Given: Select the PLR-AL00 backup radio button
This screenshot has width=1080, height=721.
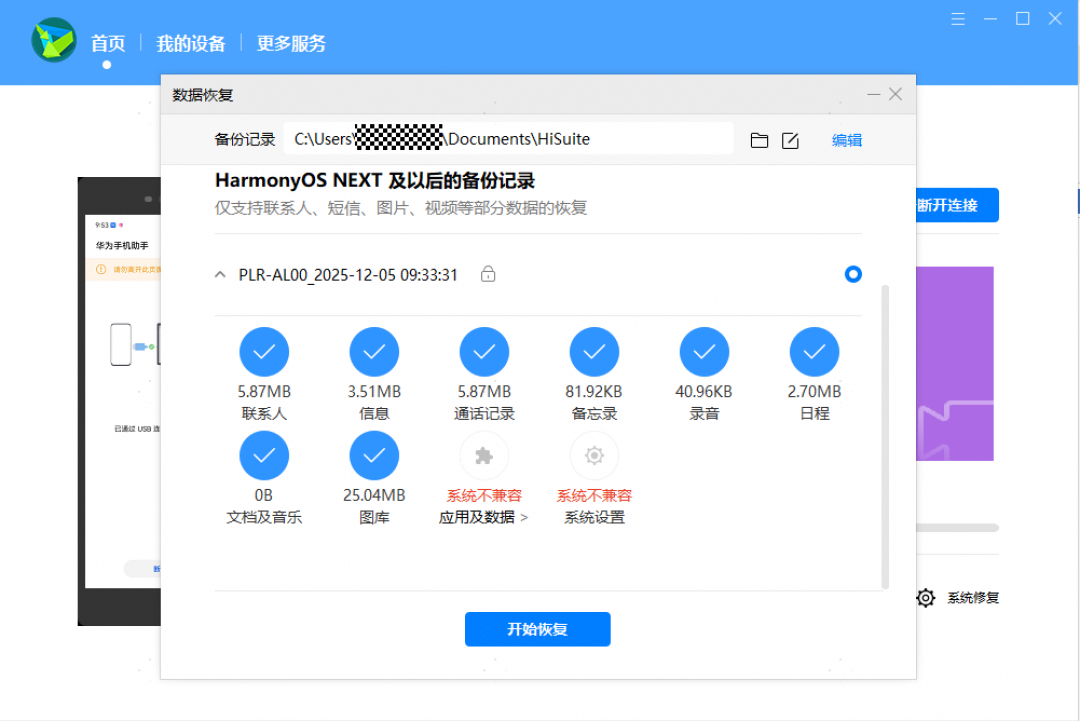Looking at the screenshot, I should point(853,274).
